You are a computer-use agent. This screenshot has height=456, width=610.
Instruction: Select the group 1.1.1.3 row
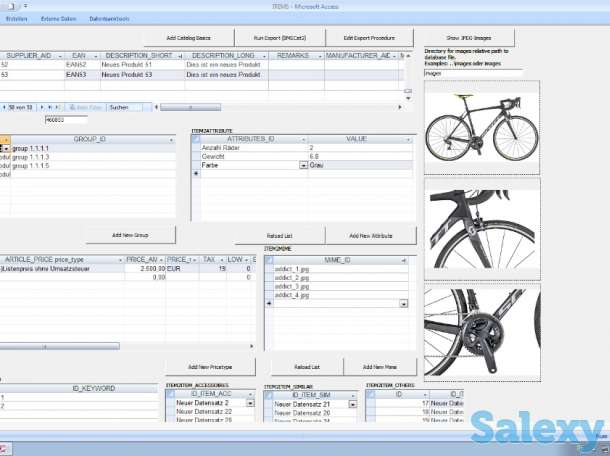coord(93,157)
